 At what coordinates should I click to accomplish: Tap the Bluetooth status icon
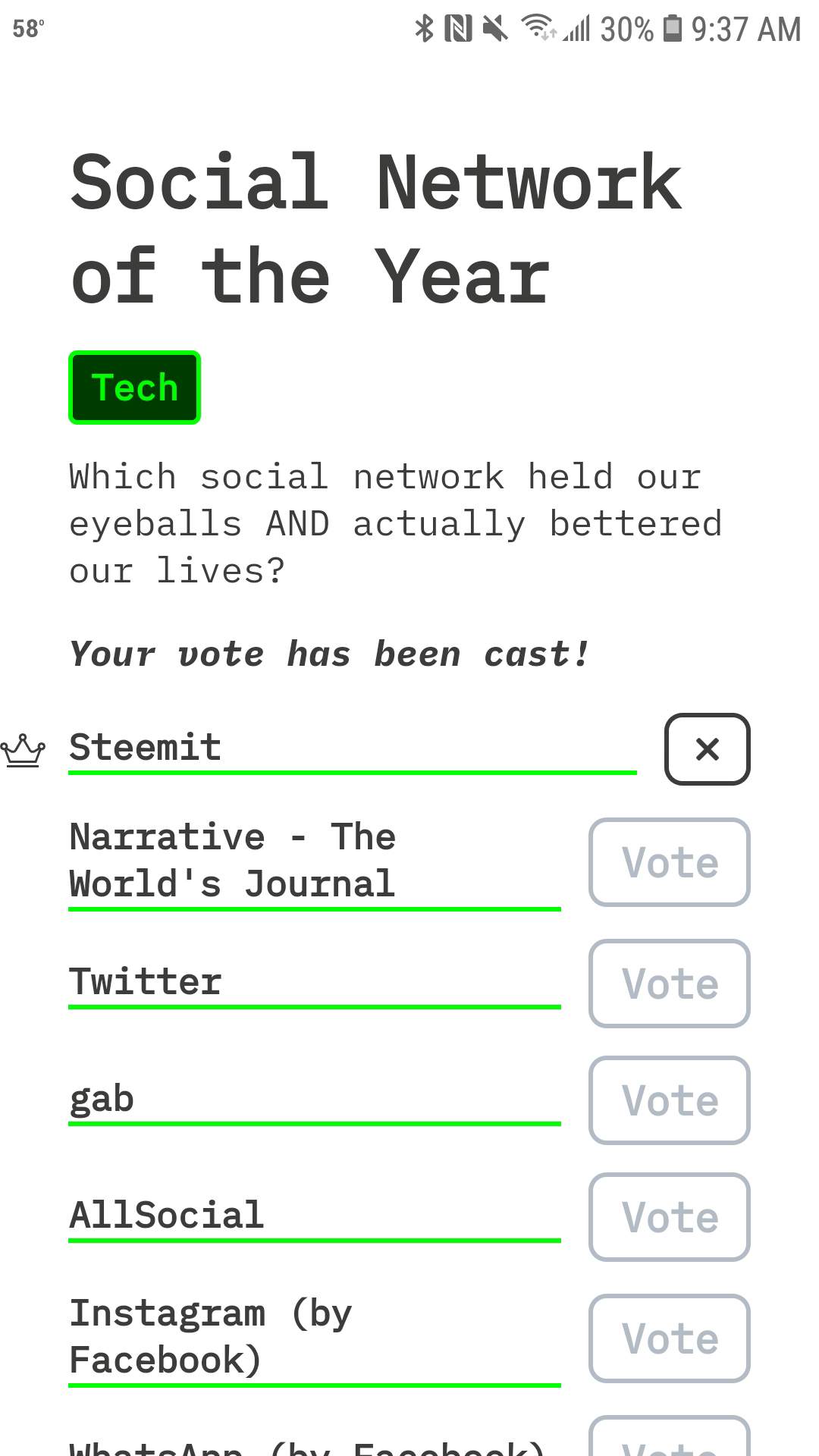[424, 29]
